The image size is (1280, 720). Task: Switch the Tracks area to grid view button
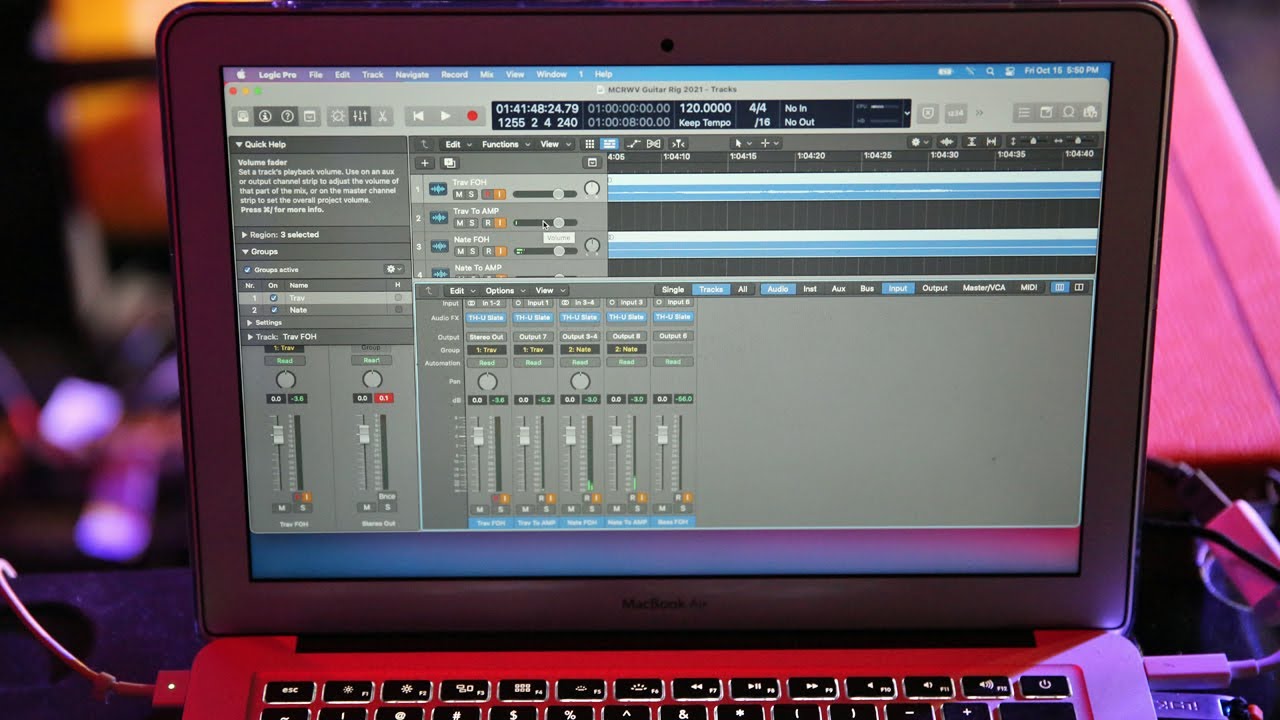[589, 144]
